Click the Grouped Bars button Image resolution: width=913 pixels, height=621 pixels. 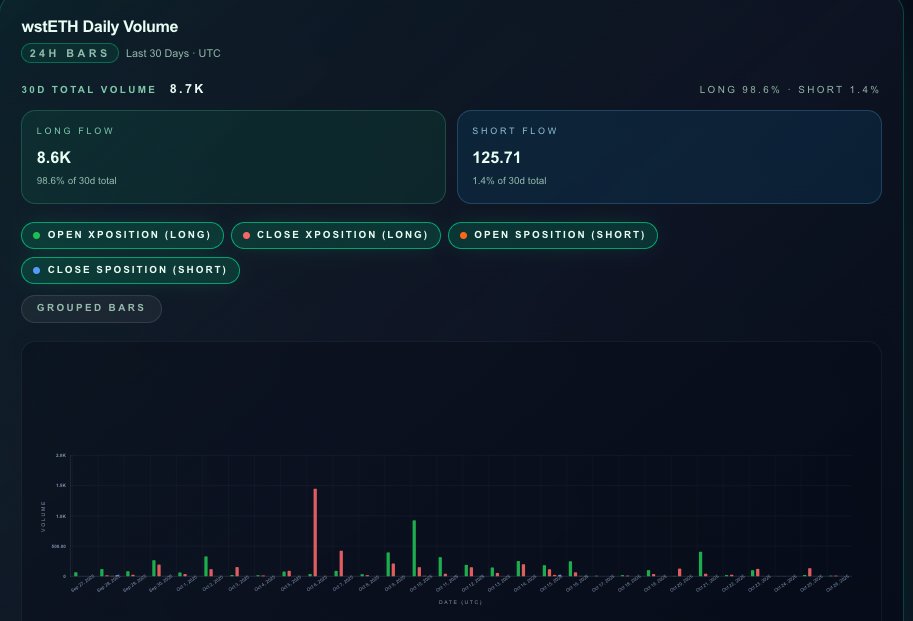coord(91,308)
